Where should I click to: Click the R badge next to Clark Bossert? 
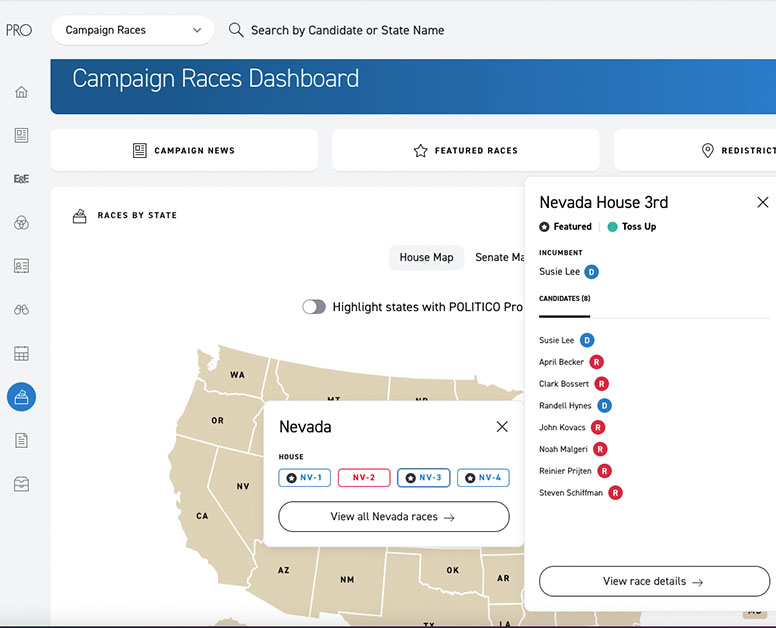click(x=601, y=384)
